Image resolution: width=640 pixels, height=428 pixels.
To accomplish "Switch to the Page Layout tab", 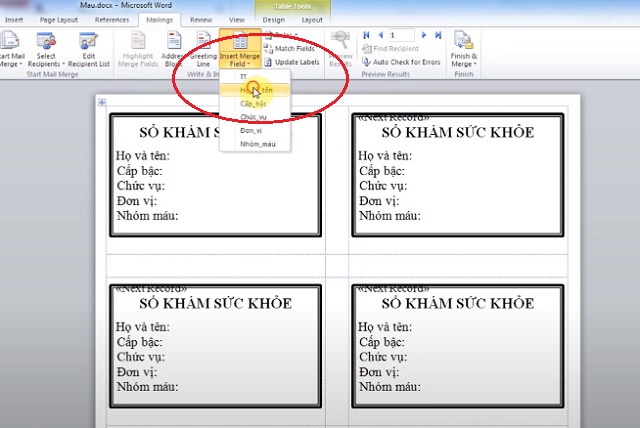I will [x=58, y=20].
